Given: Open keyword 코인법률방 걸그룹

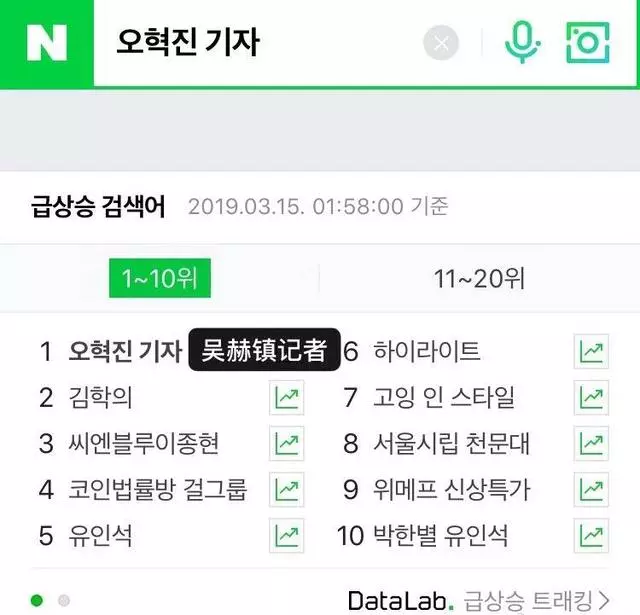Looking at the screenshot, I should pyautogui.click(x=158, y=489).
